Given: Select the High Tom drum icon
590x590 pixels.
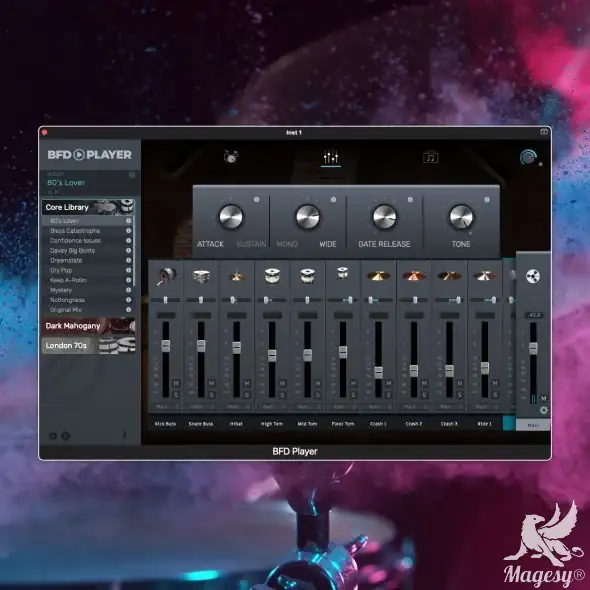Looking at the screenshot, I should [x=272, y=275].
